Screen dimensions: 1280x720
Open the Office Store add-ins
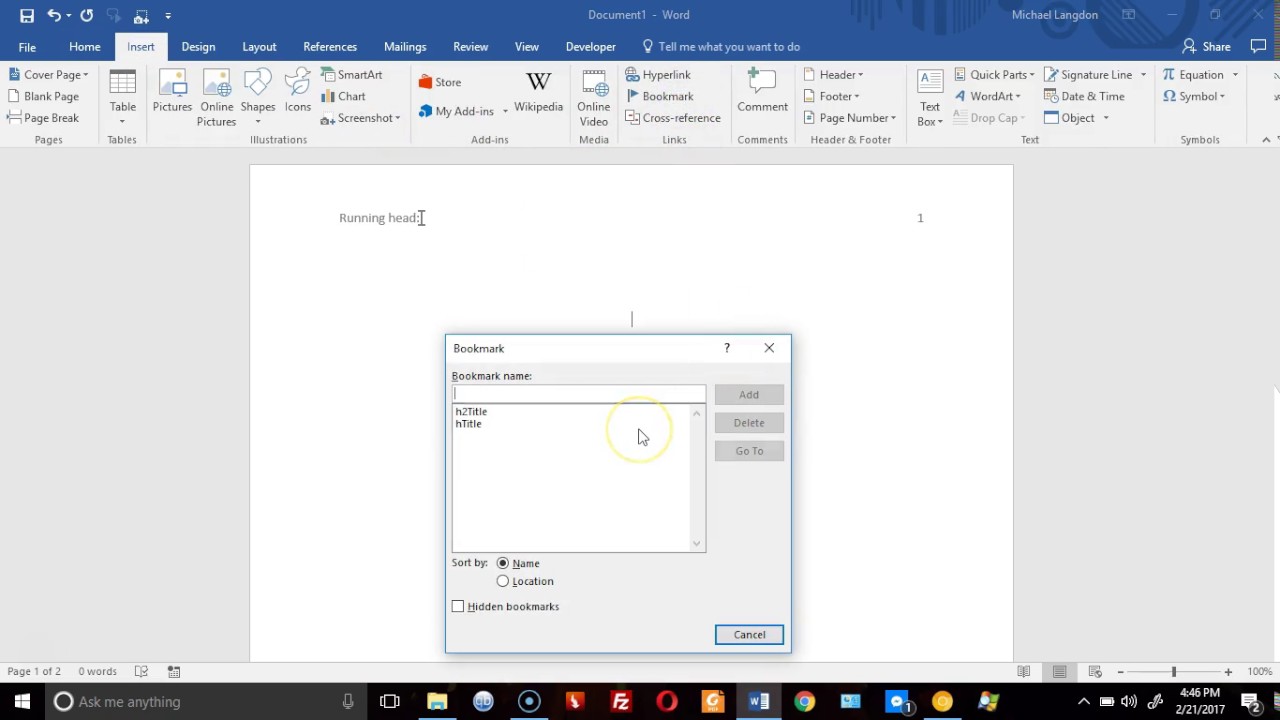click(x=440, y=82)
